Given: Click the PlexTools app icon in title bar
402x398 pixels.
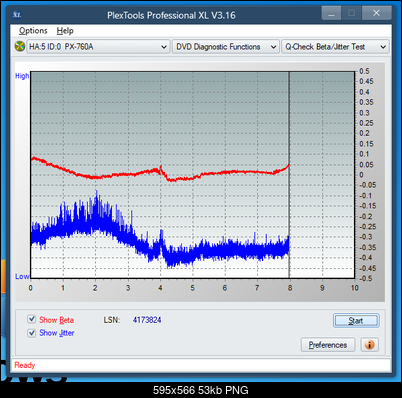Looking at the screenshot, I should (x=17, y=15).
